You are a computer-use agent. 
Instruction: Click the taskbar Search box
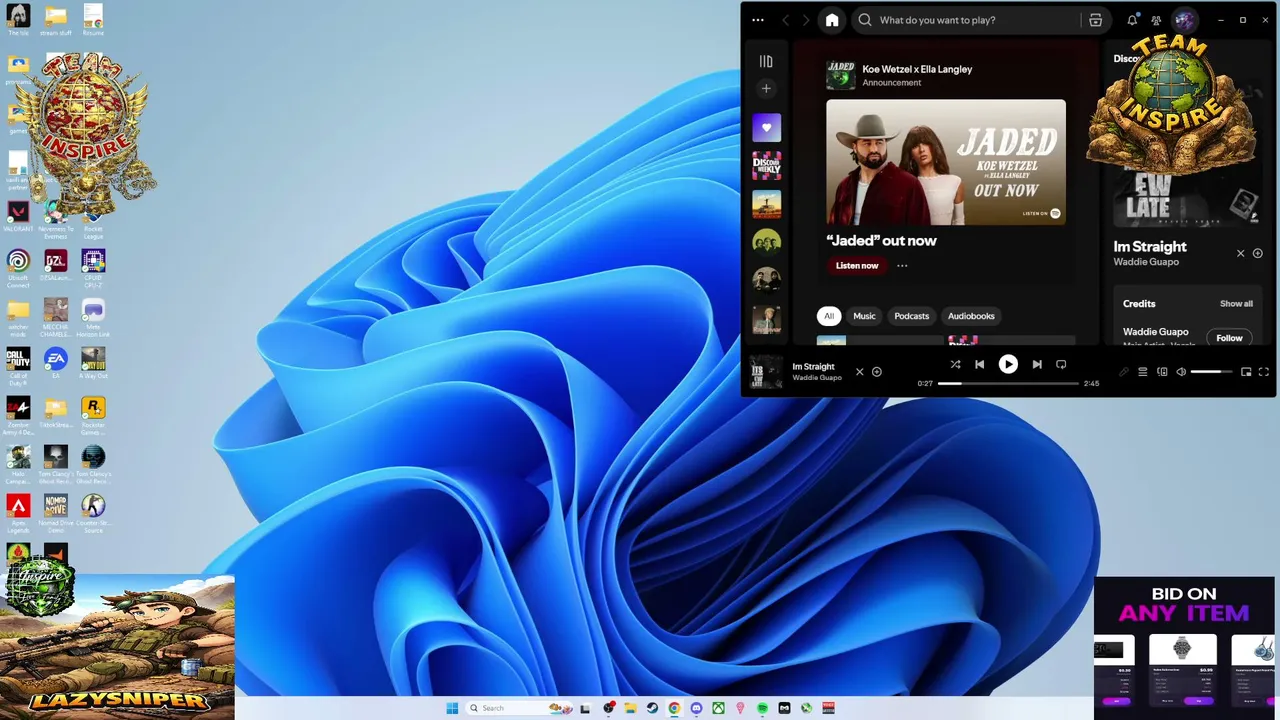(x=519, y=708)
